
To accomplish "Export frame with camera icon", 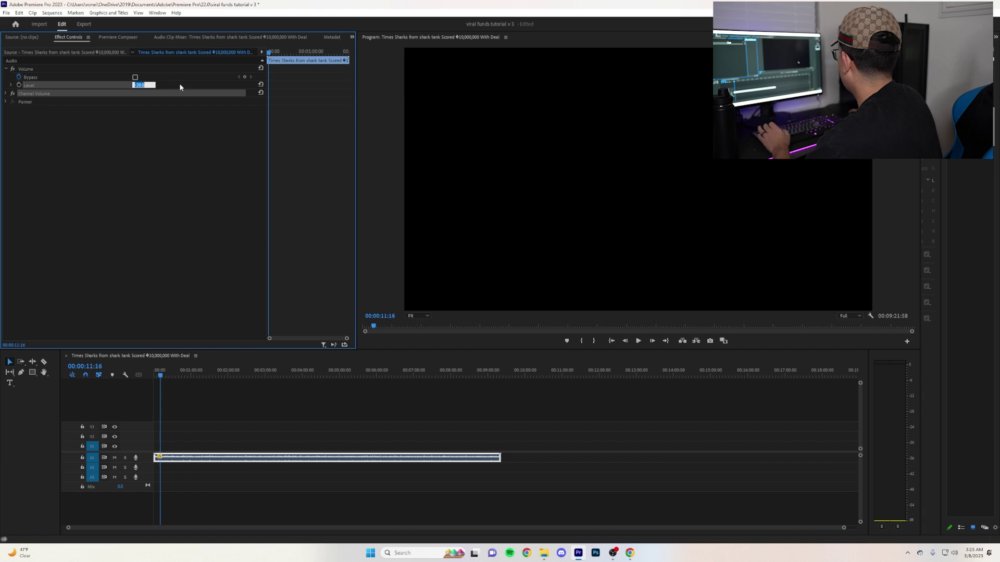I will pos(710,341).
